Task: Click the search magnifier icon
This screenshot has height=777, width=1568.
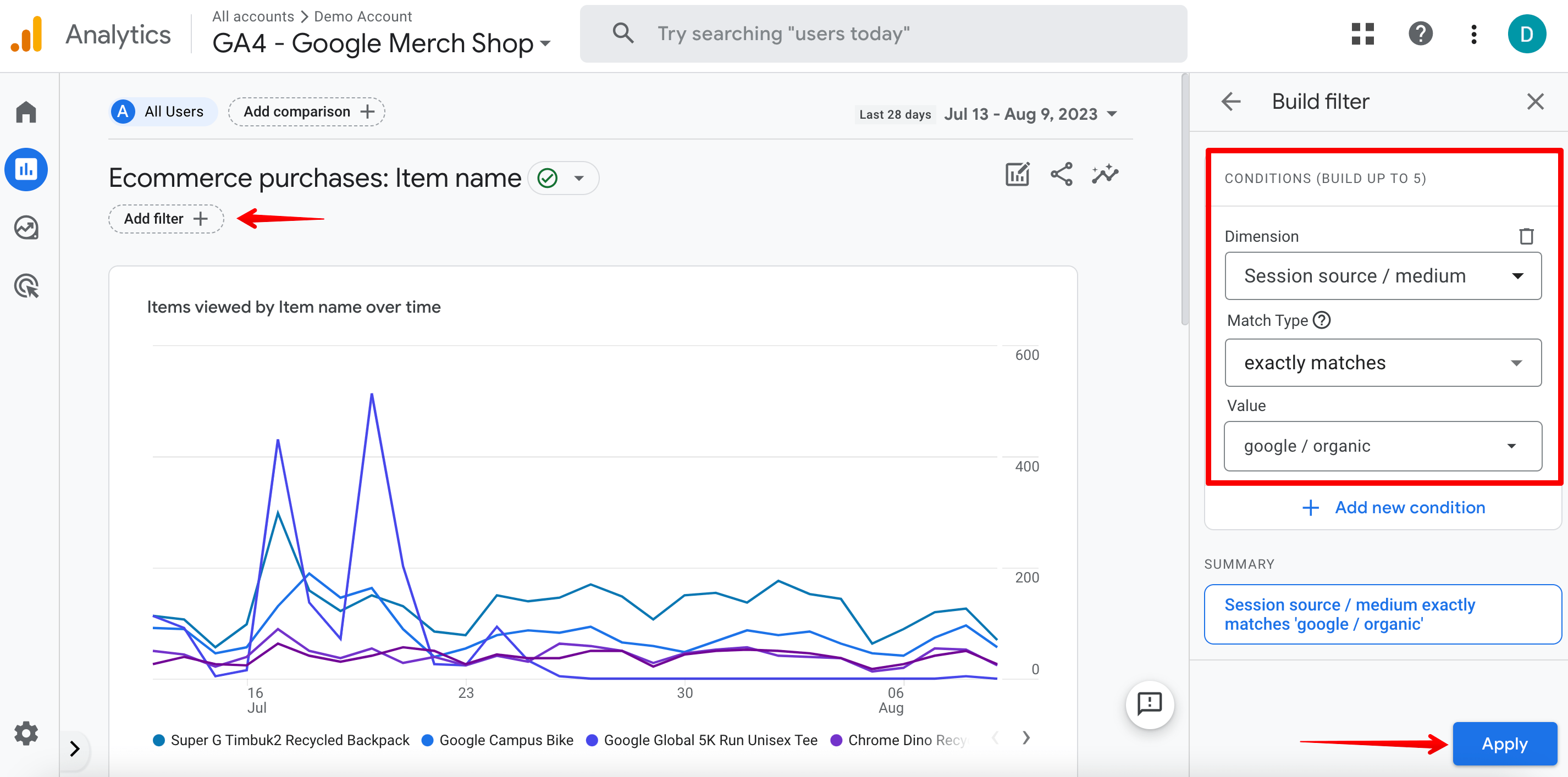Action: (x=623, y=34)
